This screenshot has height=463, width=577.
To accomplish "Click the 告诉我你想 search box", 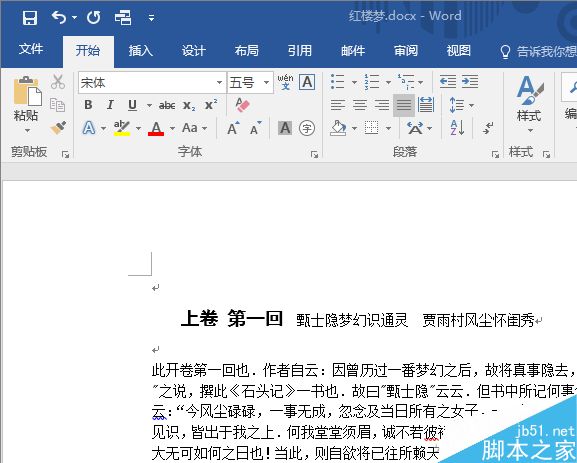I will pos(539,52).
